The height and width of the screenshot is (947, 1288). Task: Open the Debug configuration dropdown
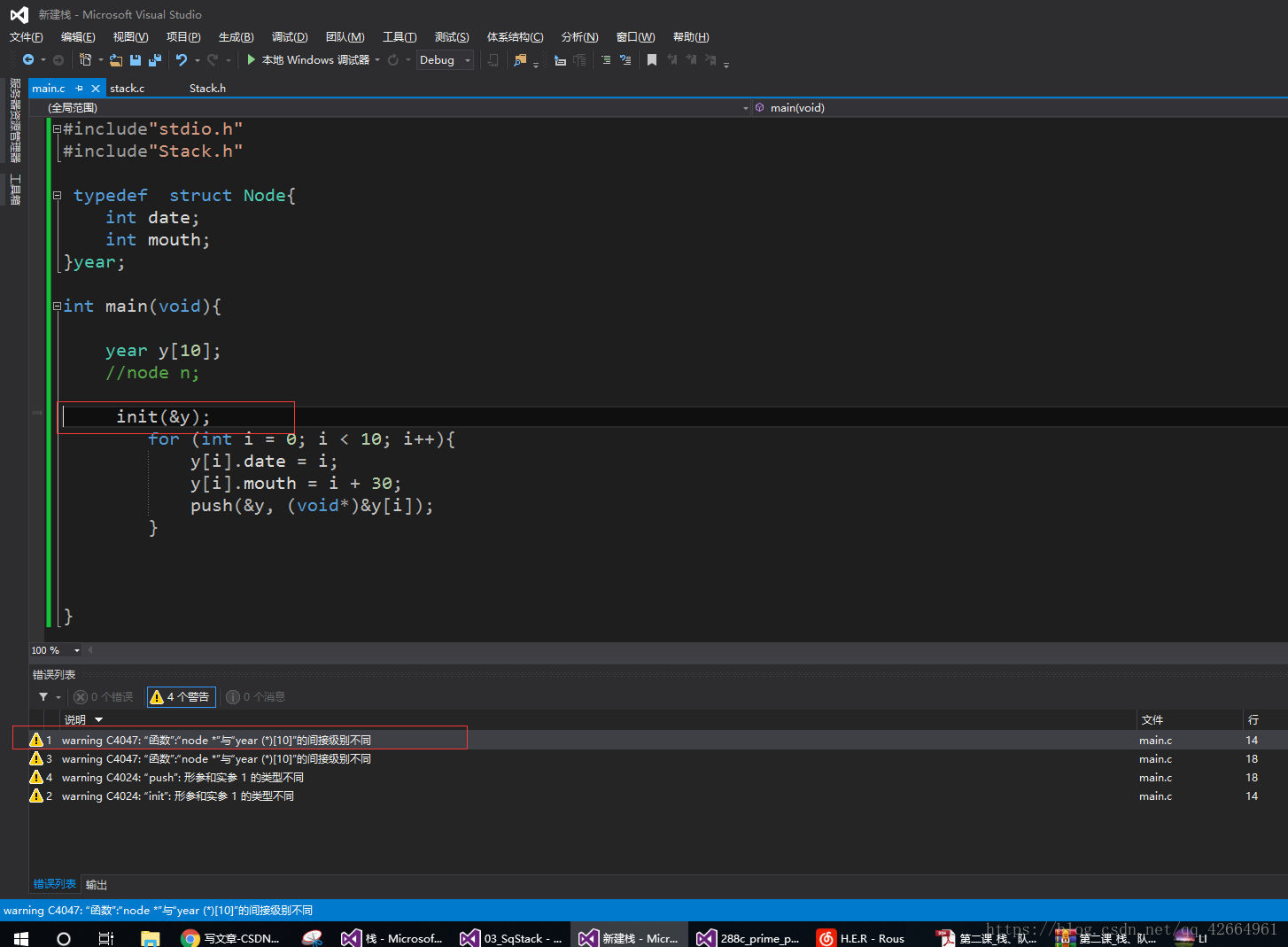click(x=446, y=60)
